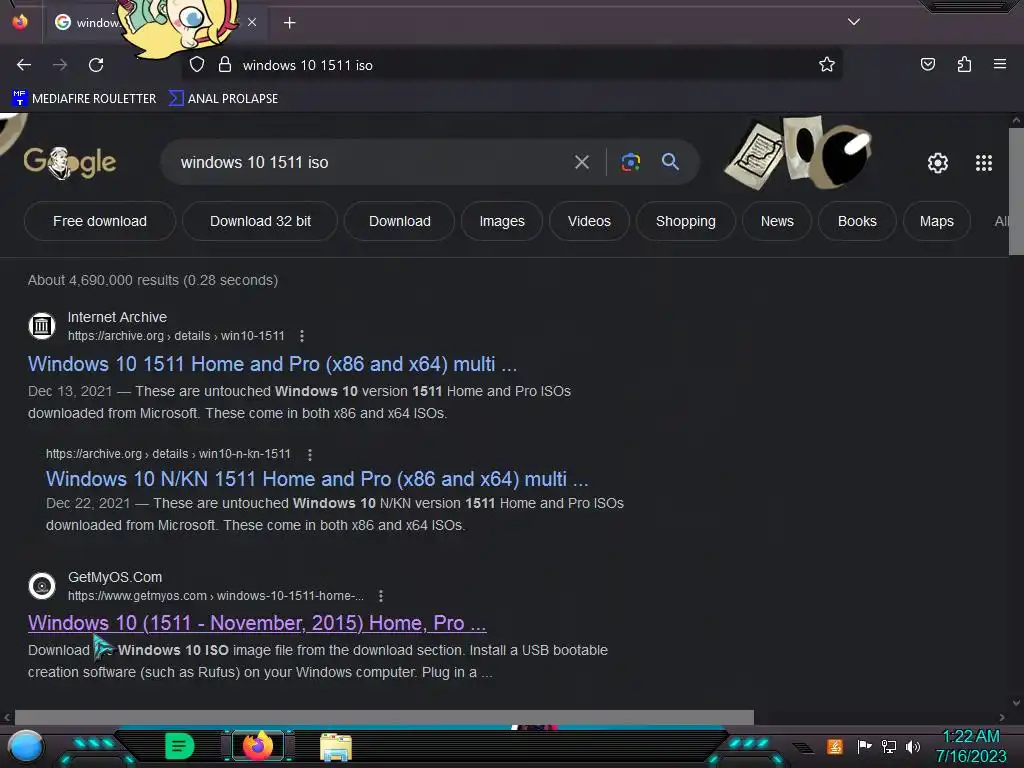1024x768 pixels.
Task: Switch to the Images tab
Action: coord(502,221)
